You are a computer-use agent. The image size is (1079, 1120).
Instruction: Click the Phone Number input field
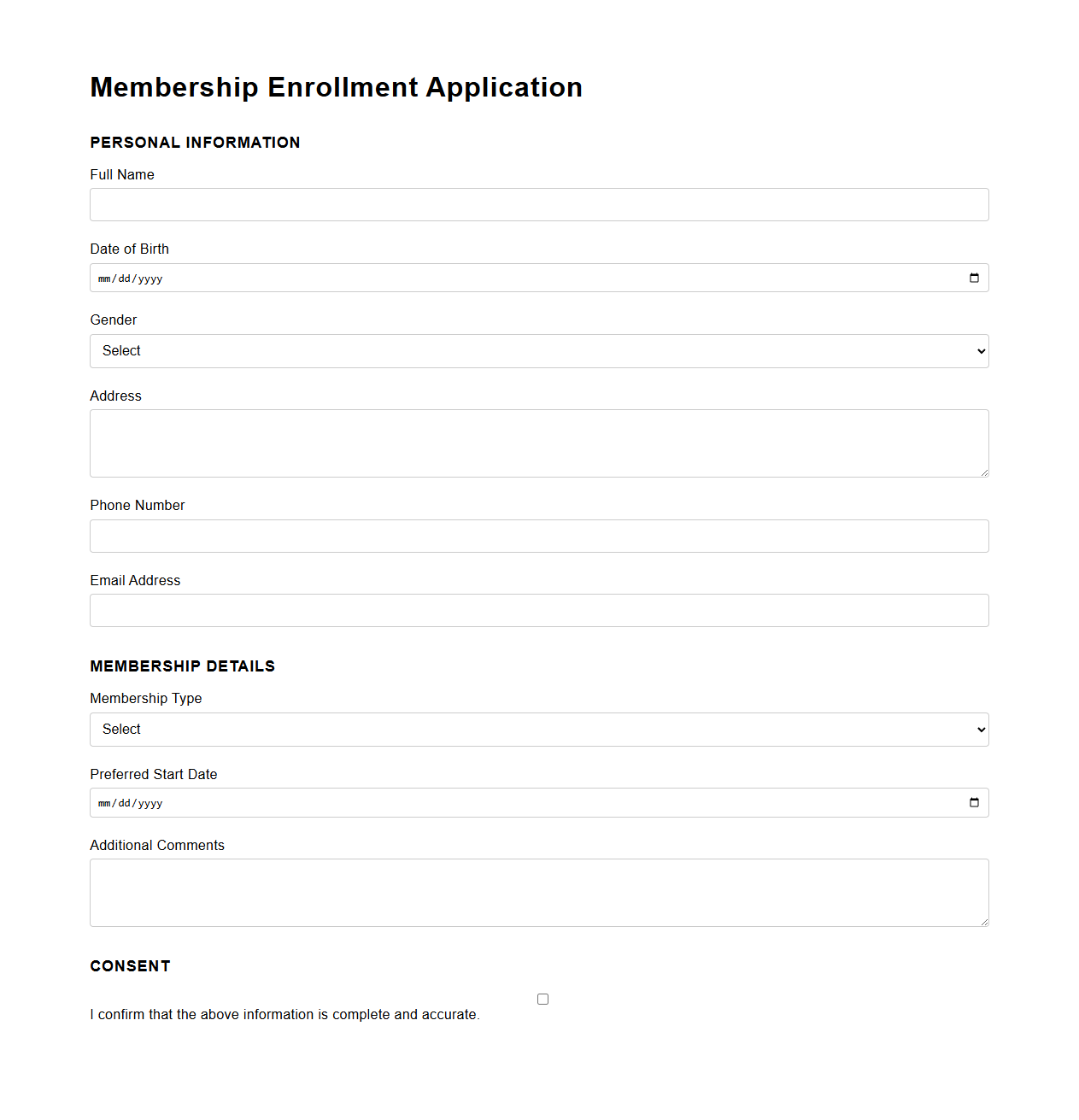[x=538, y=536]
